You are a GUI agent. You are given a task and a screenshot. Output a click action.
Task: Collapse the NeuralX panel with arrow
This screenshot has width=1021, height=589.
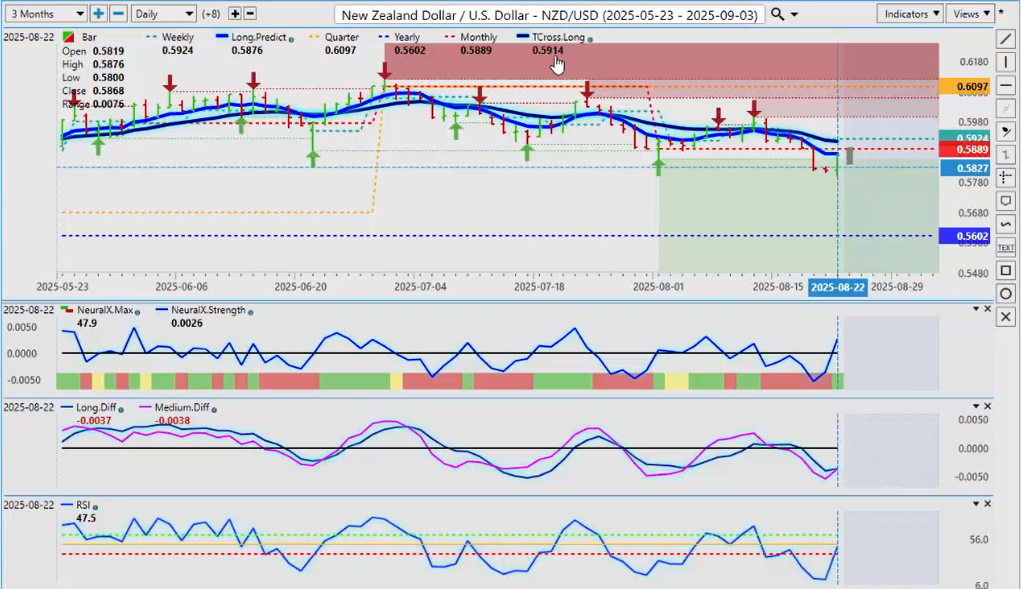(x=975, y=309)
